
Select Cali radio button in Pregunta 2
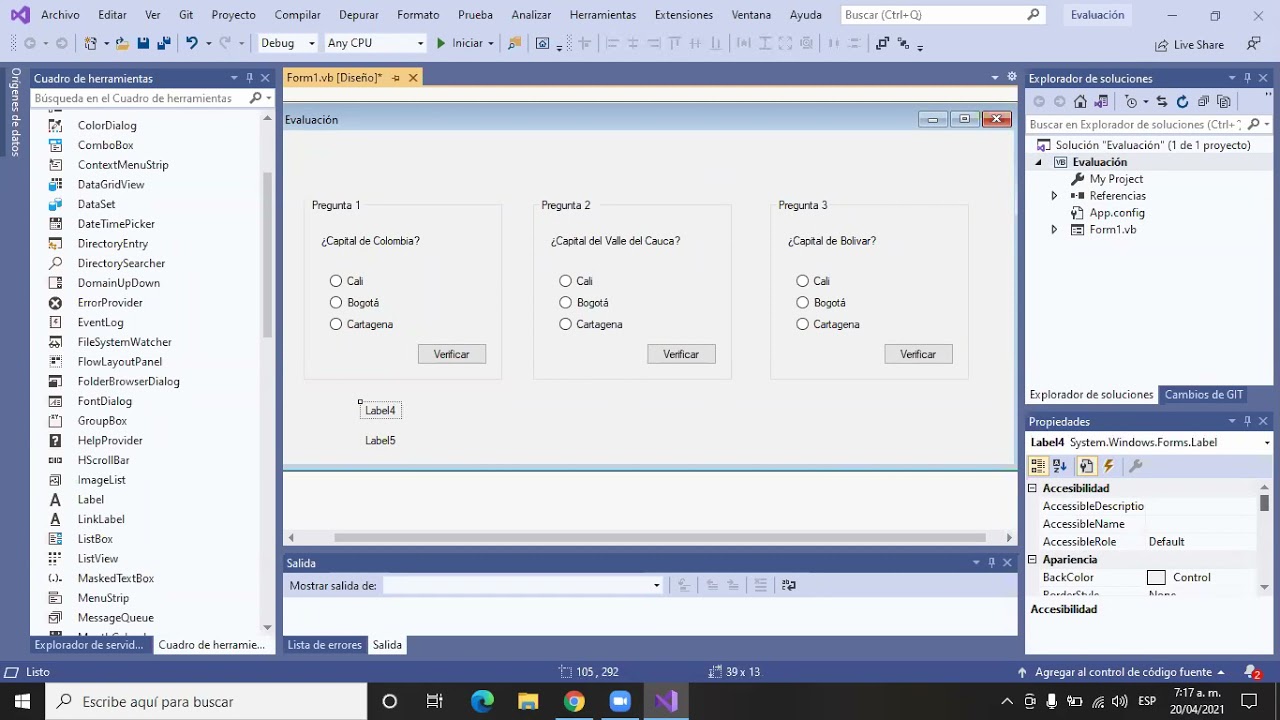coord(566,281)
